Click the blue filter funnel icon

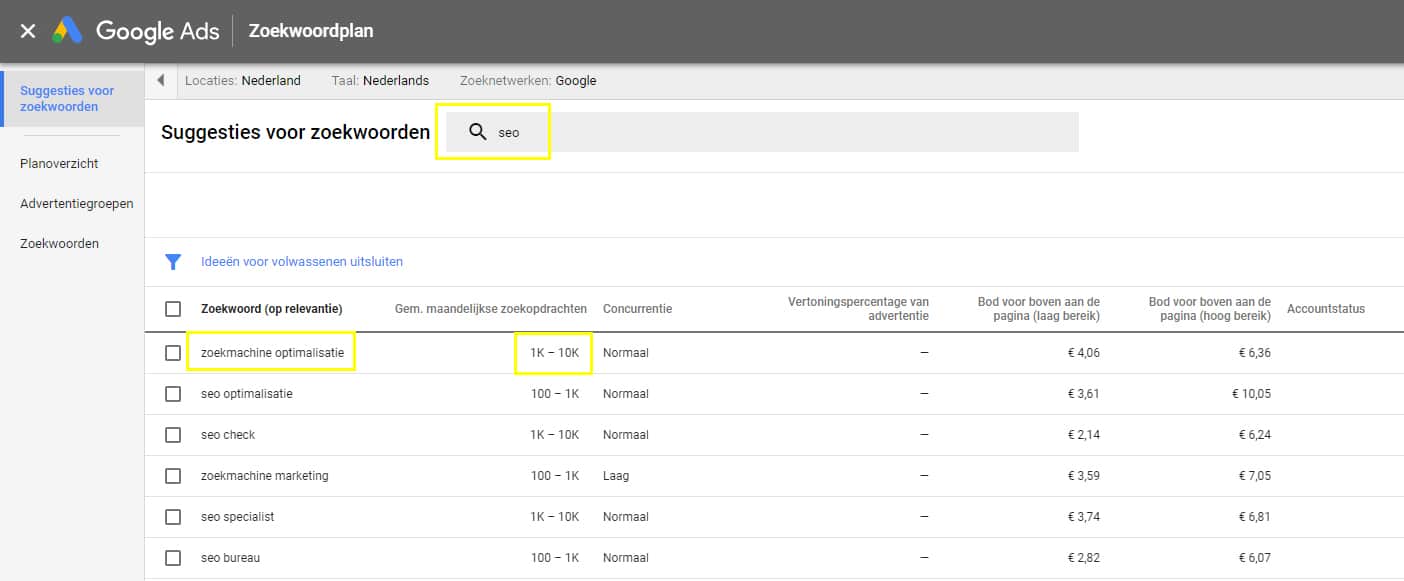[x=173, y=262]
